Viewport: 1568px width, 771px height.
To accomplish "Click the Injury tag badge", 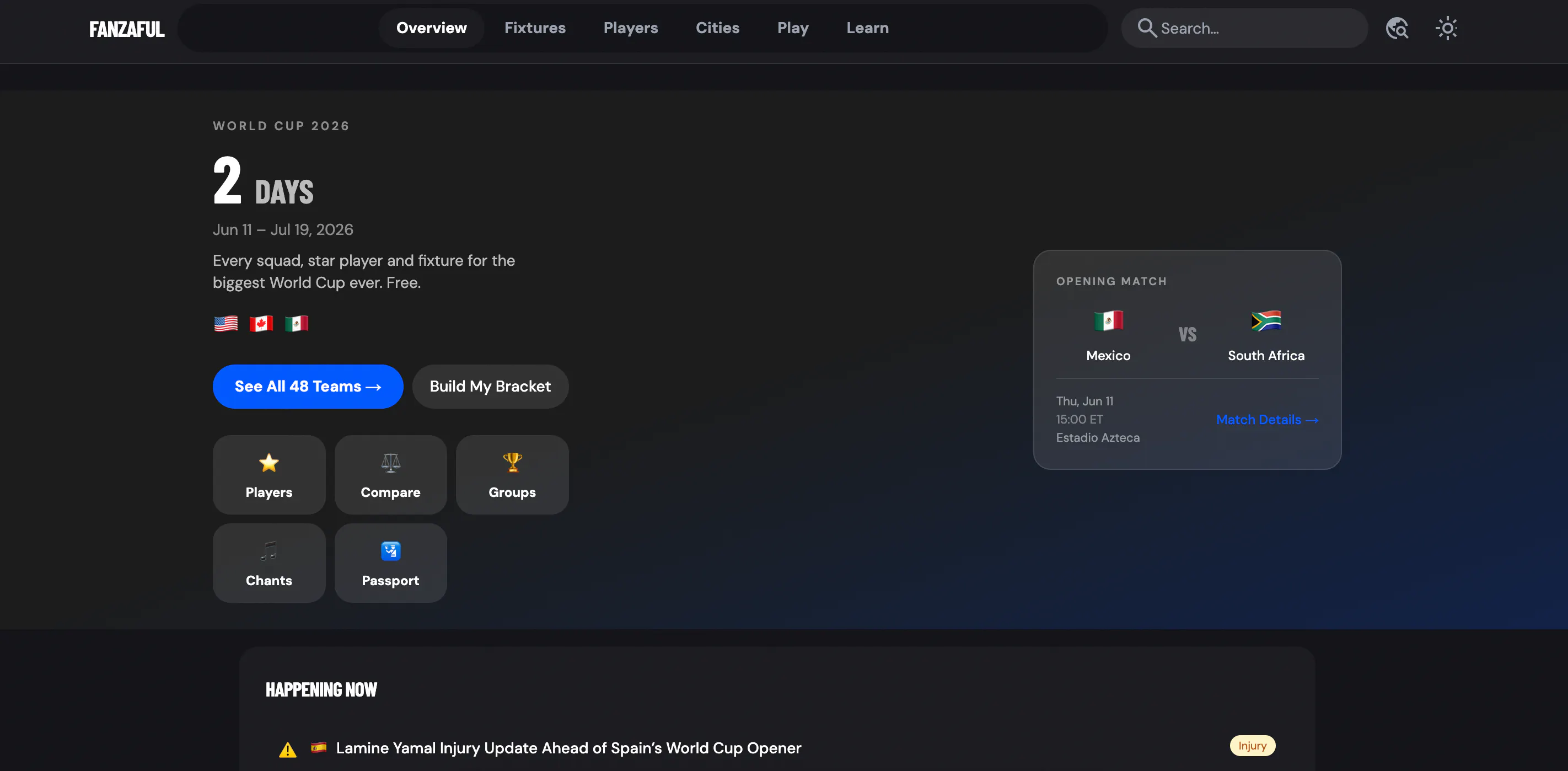I will [1253, 746].
